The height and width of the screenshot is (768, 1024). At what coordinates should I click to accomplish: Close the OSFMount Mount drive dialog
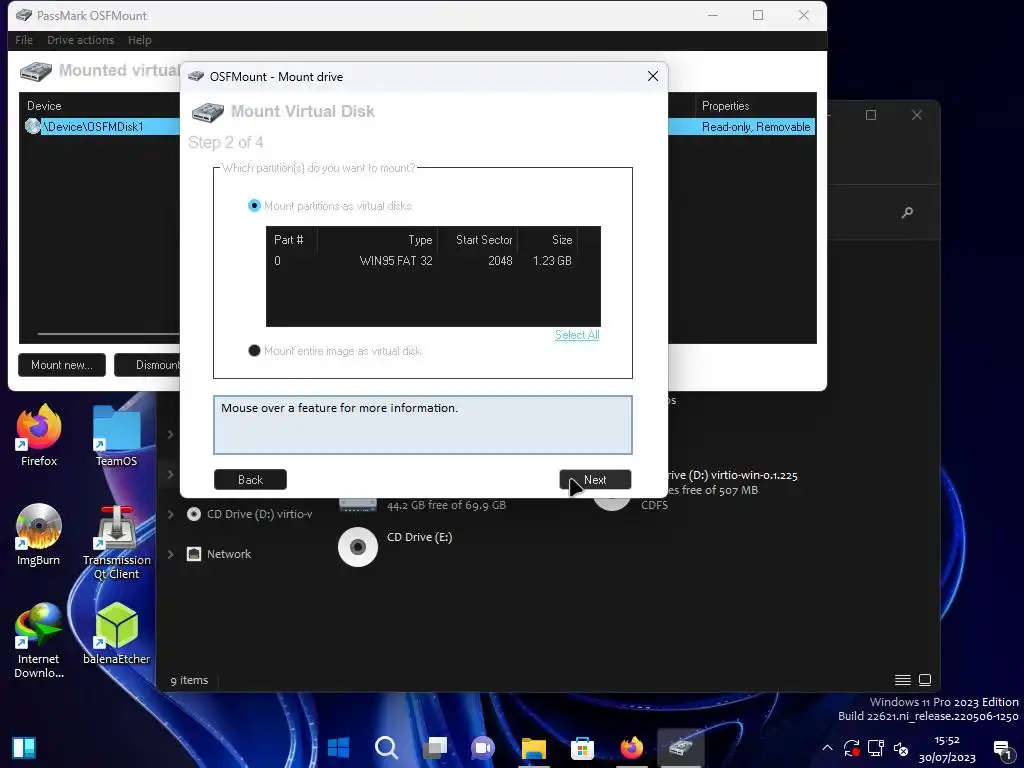coord(652,76)
